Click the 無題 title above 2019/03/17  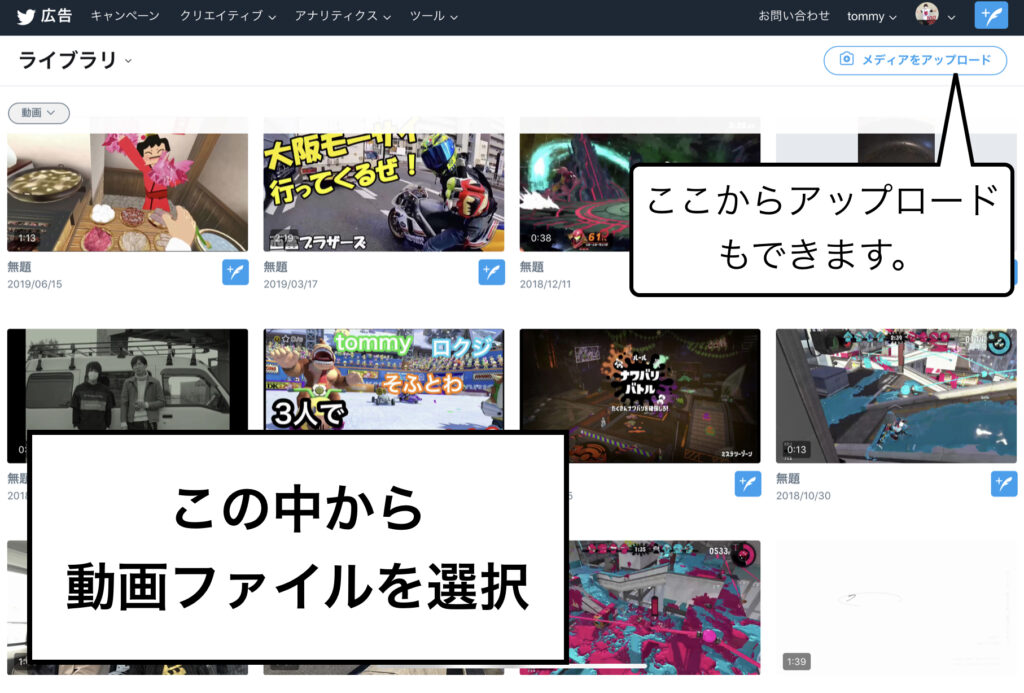(276, 266)
